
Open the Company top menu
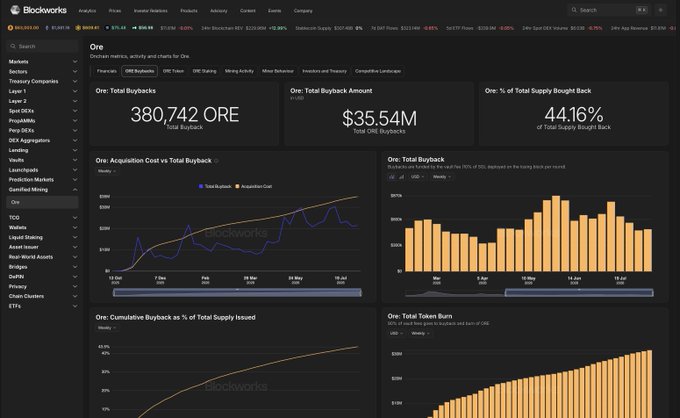(x=303, y=10)
